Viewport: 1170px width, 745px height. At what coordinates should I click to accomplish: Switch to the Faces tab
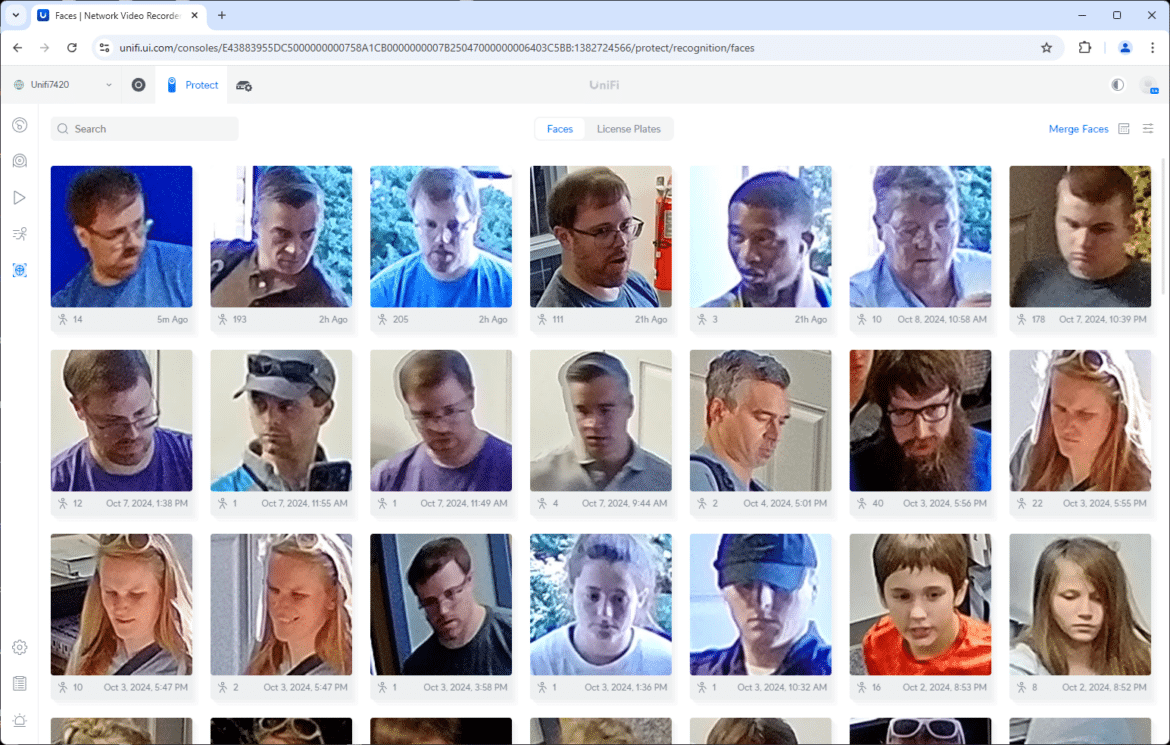(x=560, y=128)
